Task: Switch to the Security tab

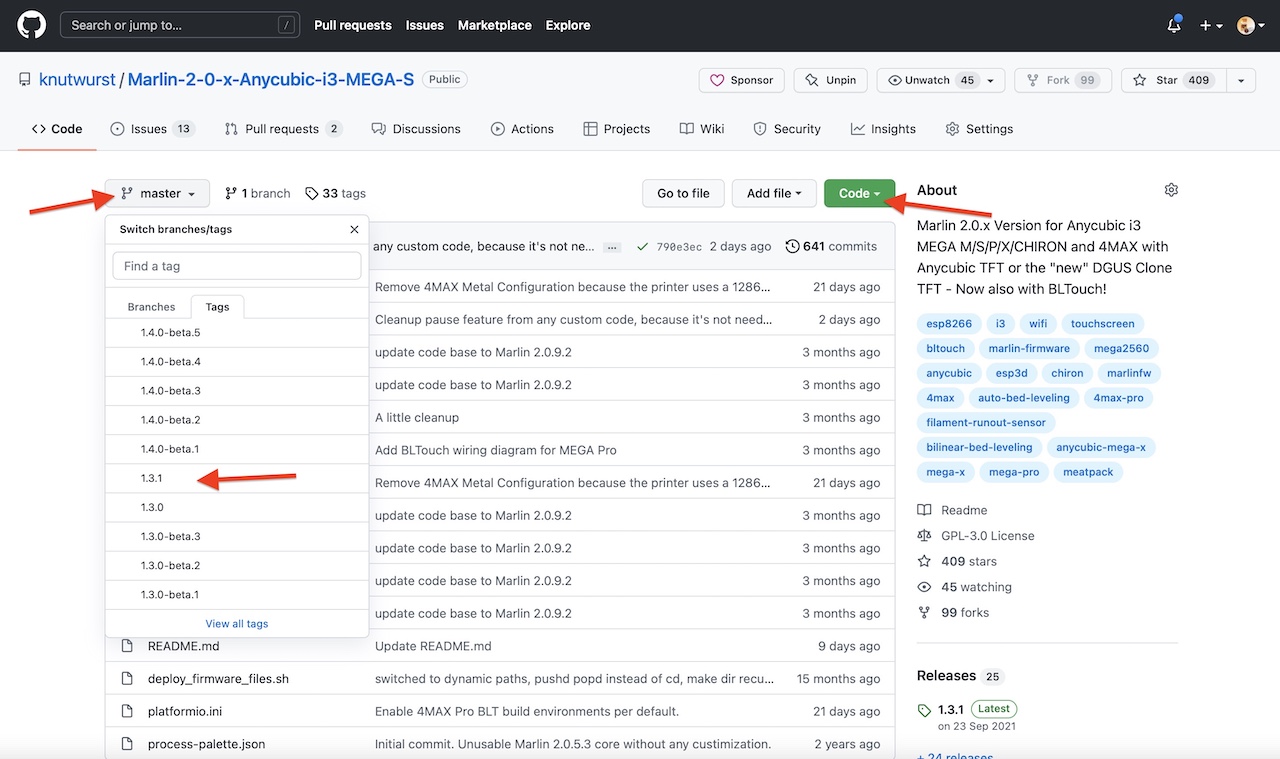Action: tap(787, 129)
